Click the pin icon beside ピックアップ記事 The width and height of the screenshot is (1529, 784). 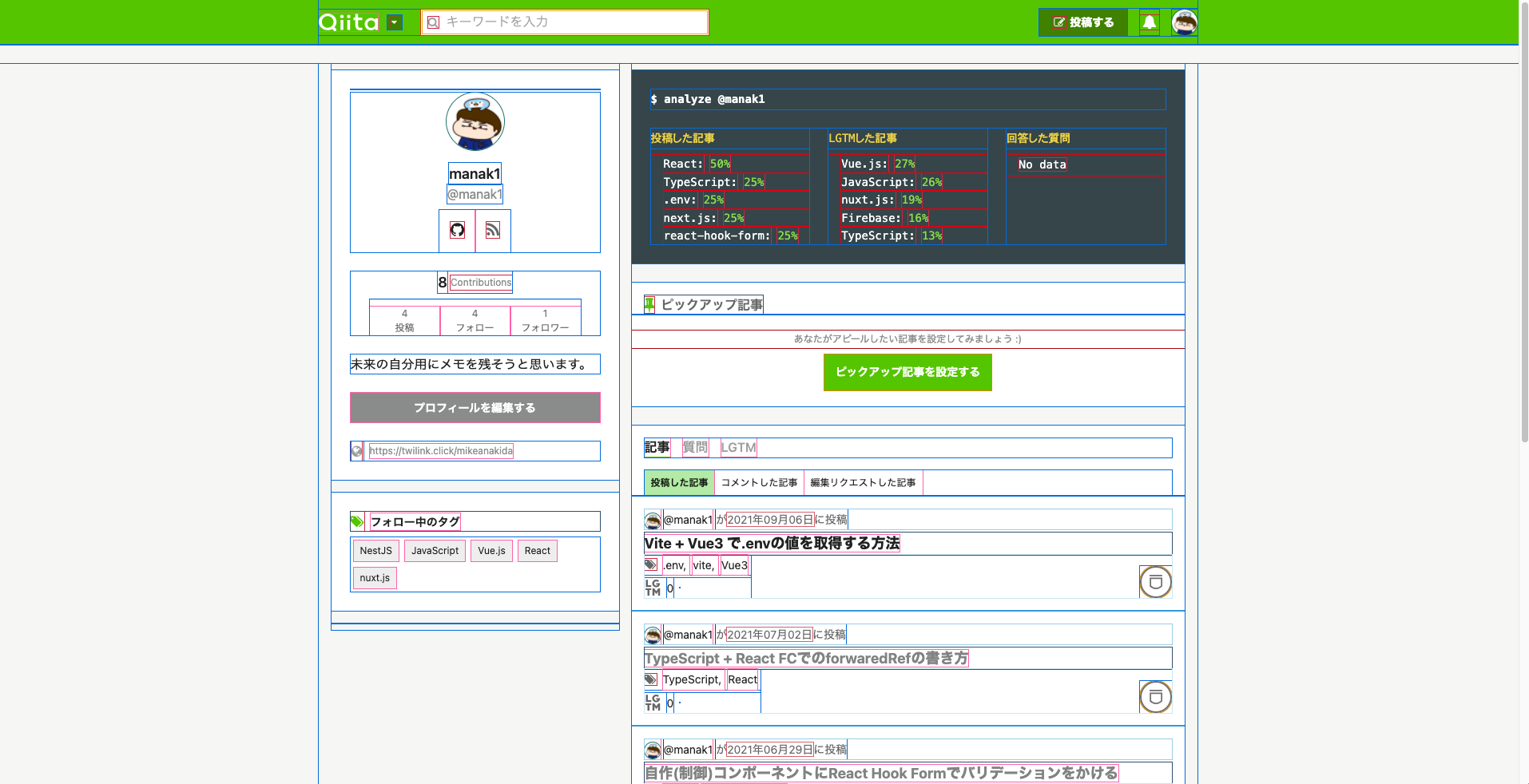click(x=649, y=303)
